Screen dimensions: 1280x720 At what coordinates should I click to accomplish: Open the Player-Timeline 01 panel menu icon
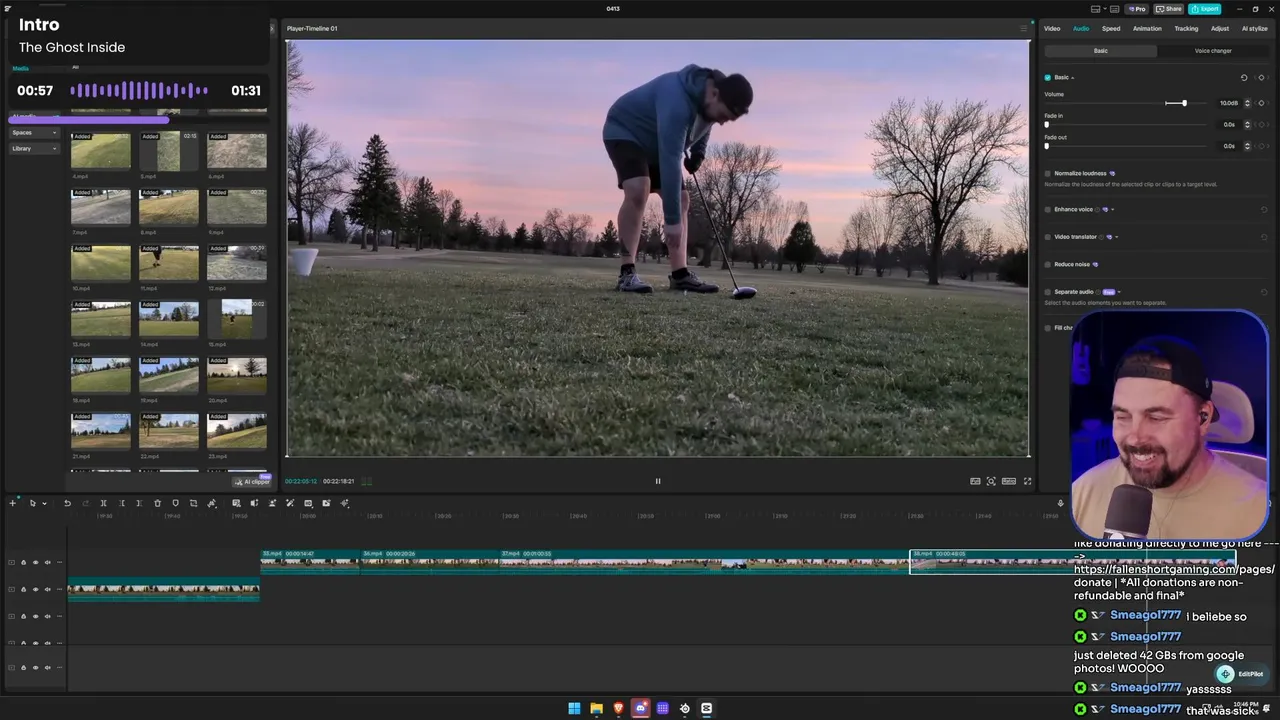tap(1023, 28)
